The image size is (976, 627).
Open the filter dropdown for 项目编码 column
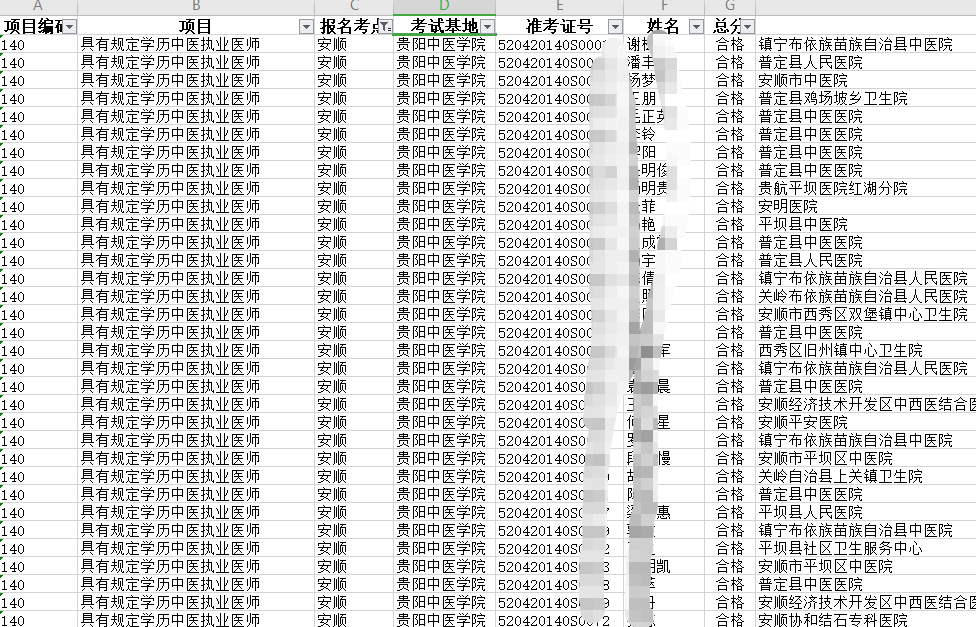(70, 27)
